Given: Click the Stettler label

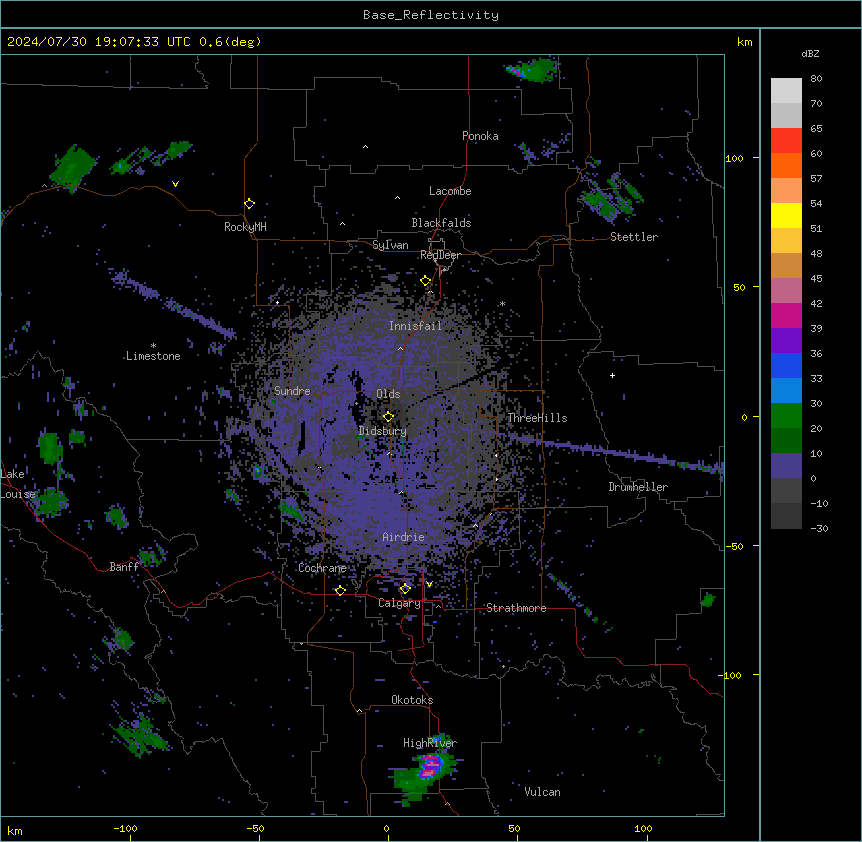Looking at the screenshot, I should pos(633,237).
